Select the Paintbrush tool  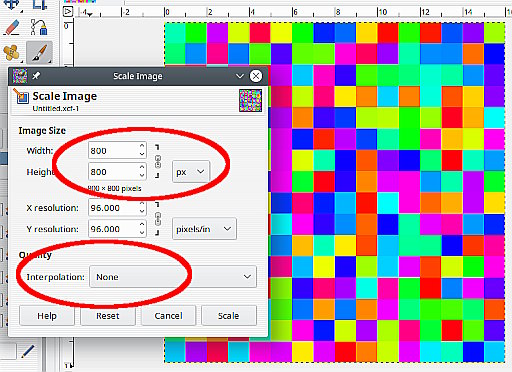coord(40,53)
